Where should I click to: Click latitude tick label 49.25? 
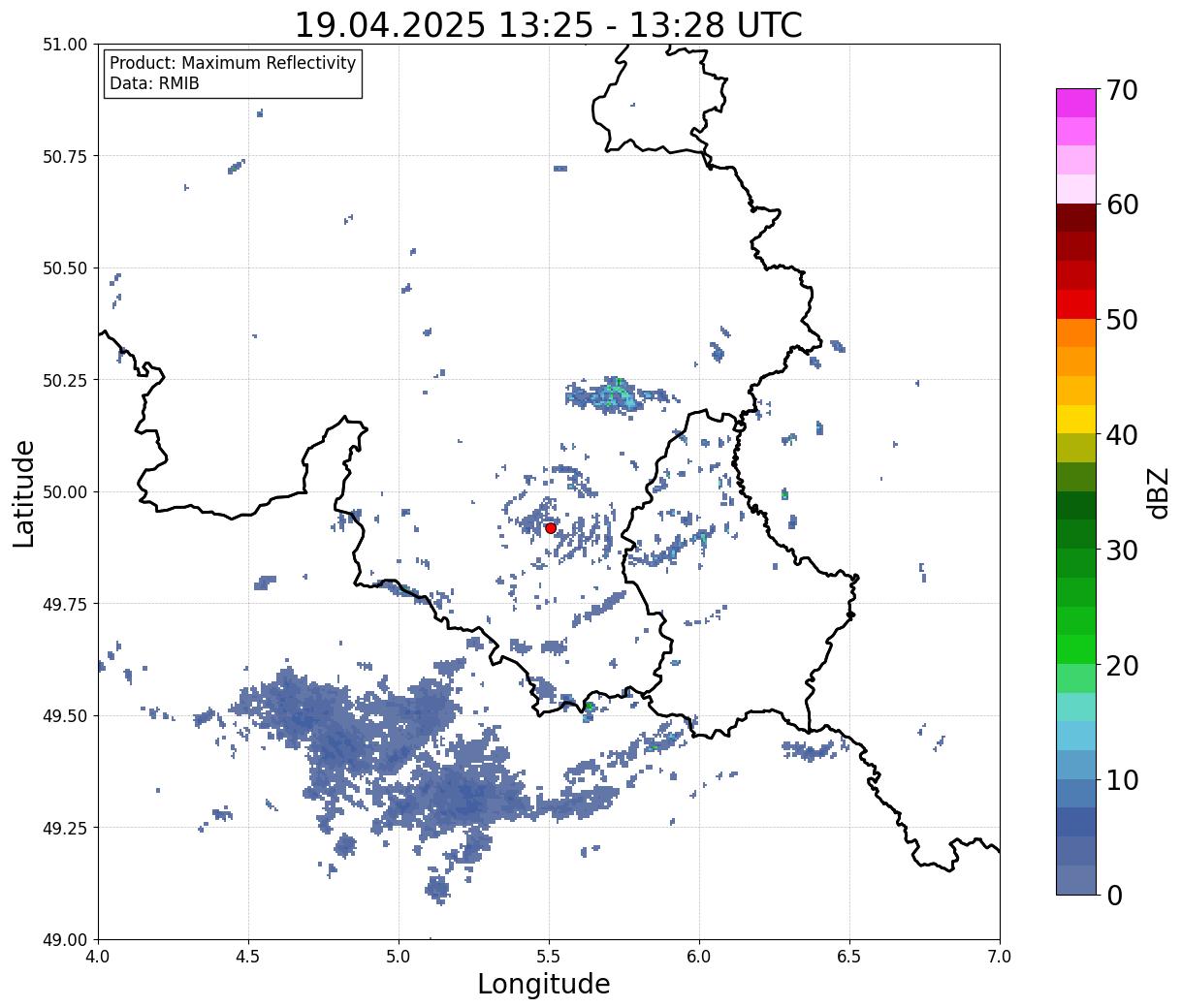click(x=65, y=828)
